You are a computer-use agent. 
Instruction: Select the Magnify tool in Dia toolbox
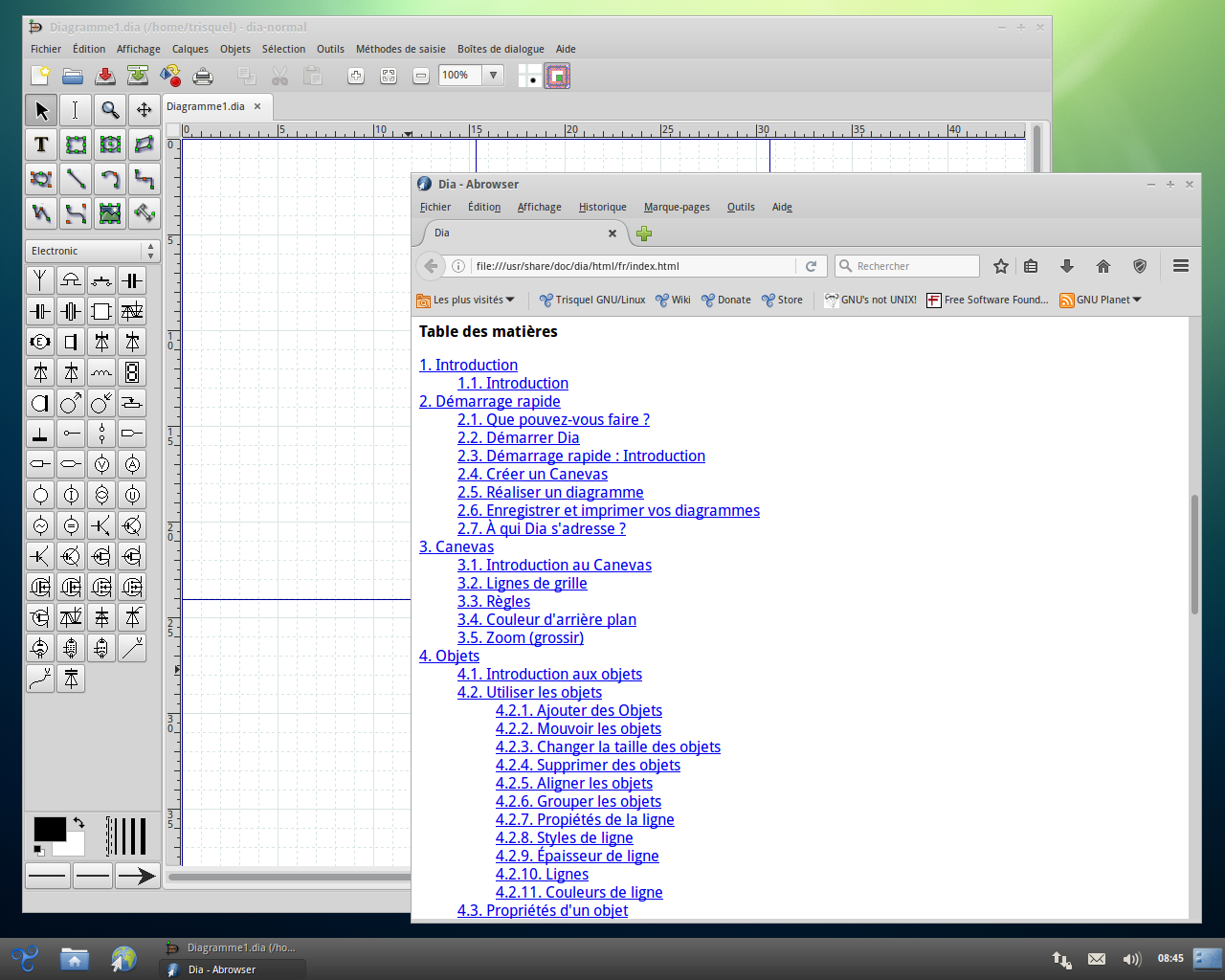point(110,110)
